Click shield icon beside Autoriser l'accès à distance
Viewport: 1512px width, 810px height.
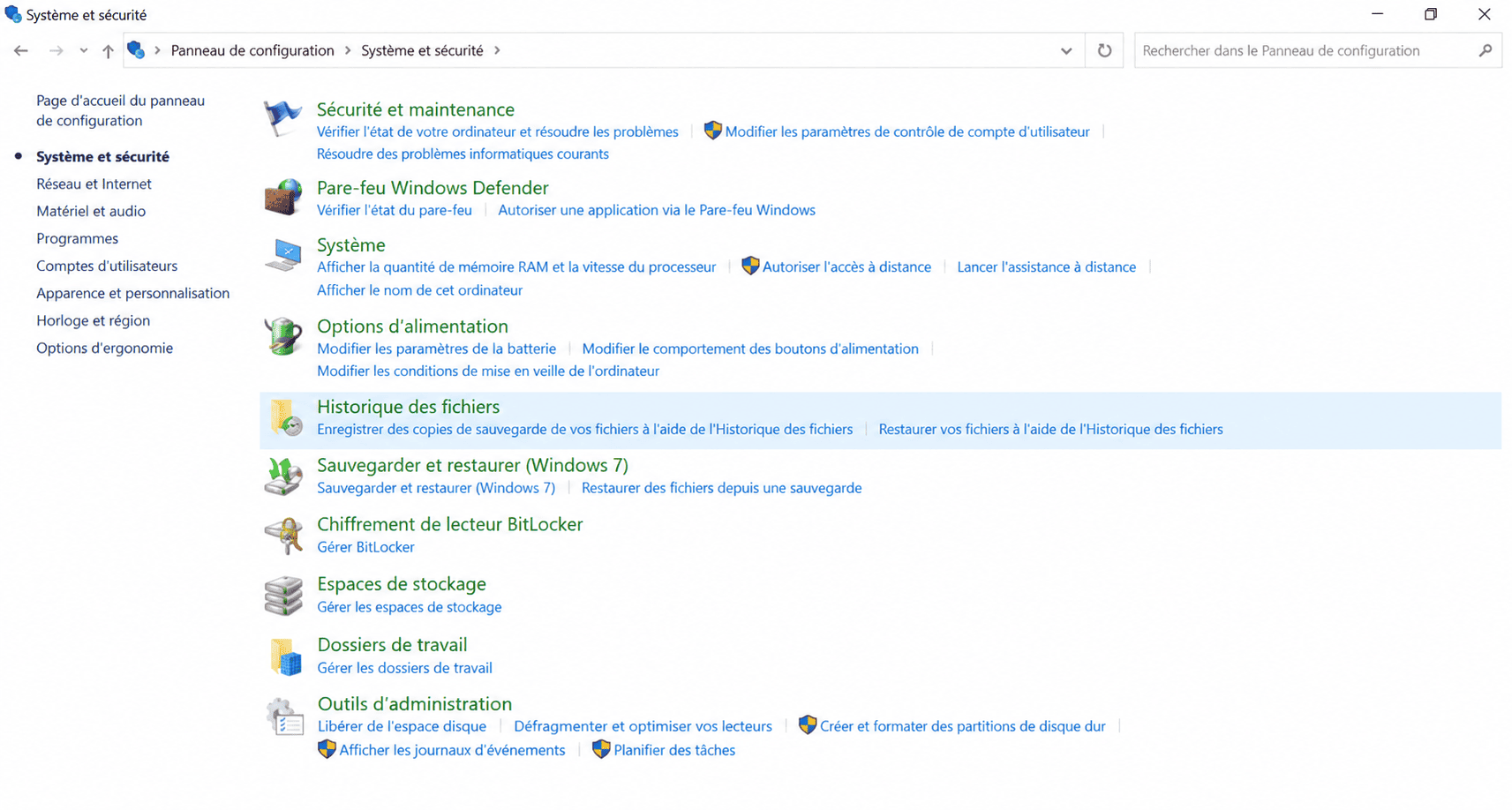tap(750, 266)
